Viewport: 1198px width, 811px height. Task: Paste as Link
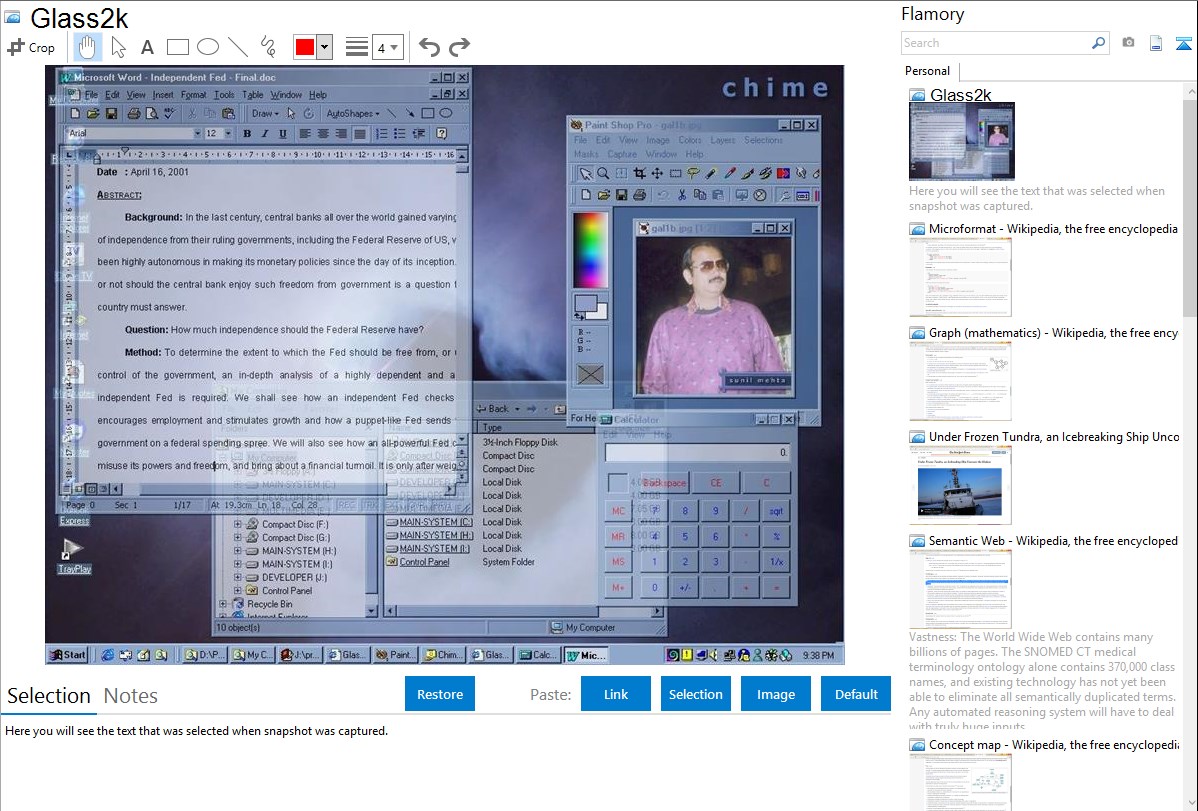616,694
